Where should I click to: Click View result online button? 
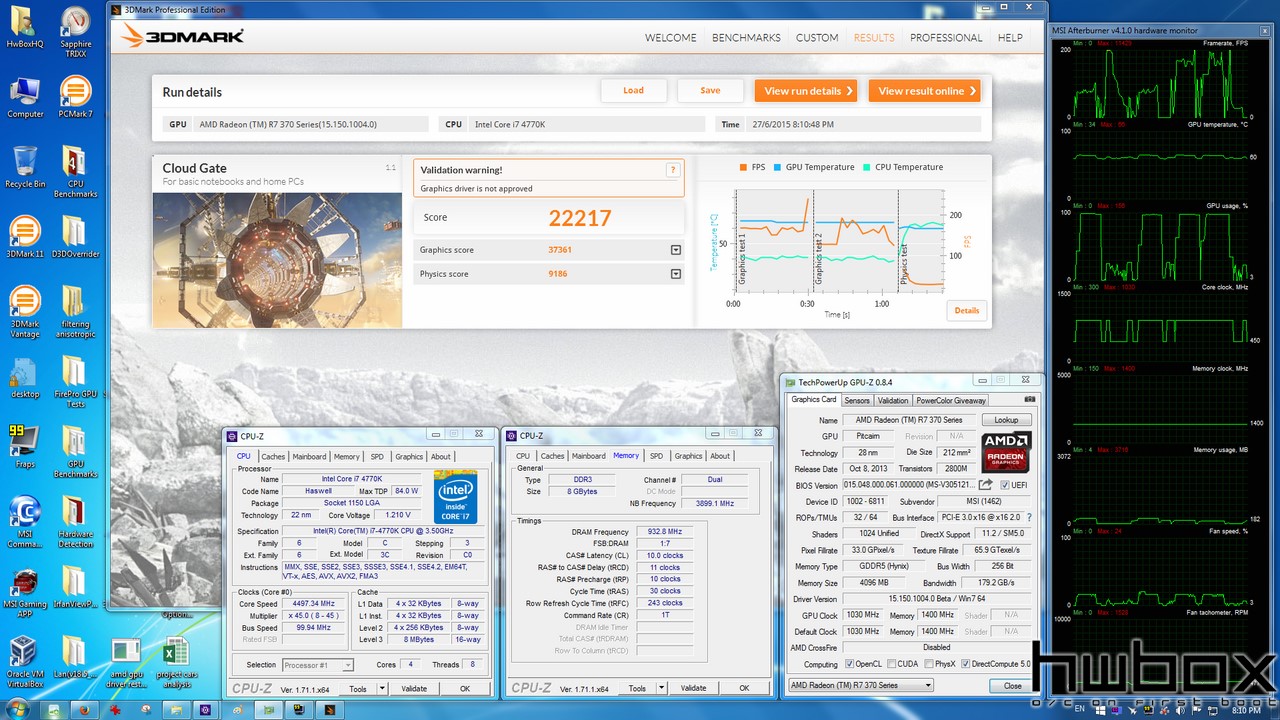tap(924, 91)
